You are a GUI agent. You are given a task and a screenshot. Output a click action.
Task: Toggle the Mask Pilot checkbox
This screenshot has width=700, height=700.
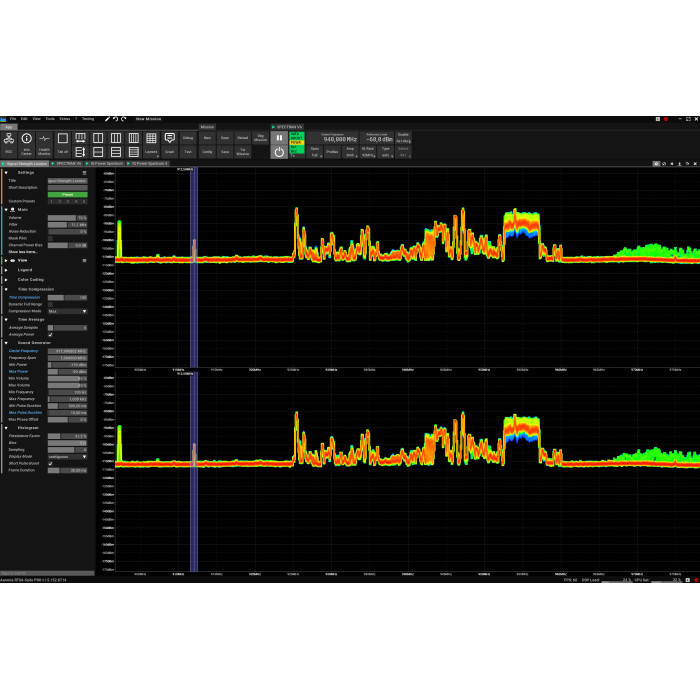pos(51,238)
